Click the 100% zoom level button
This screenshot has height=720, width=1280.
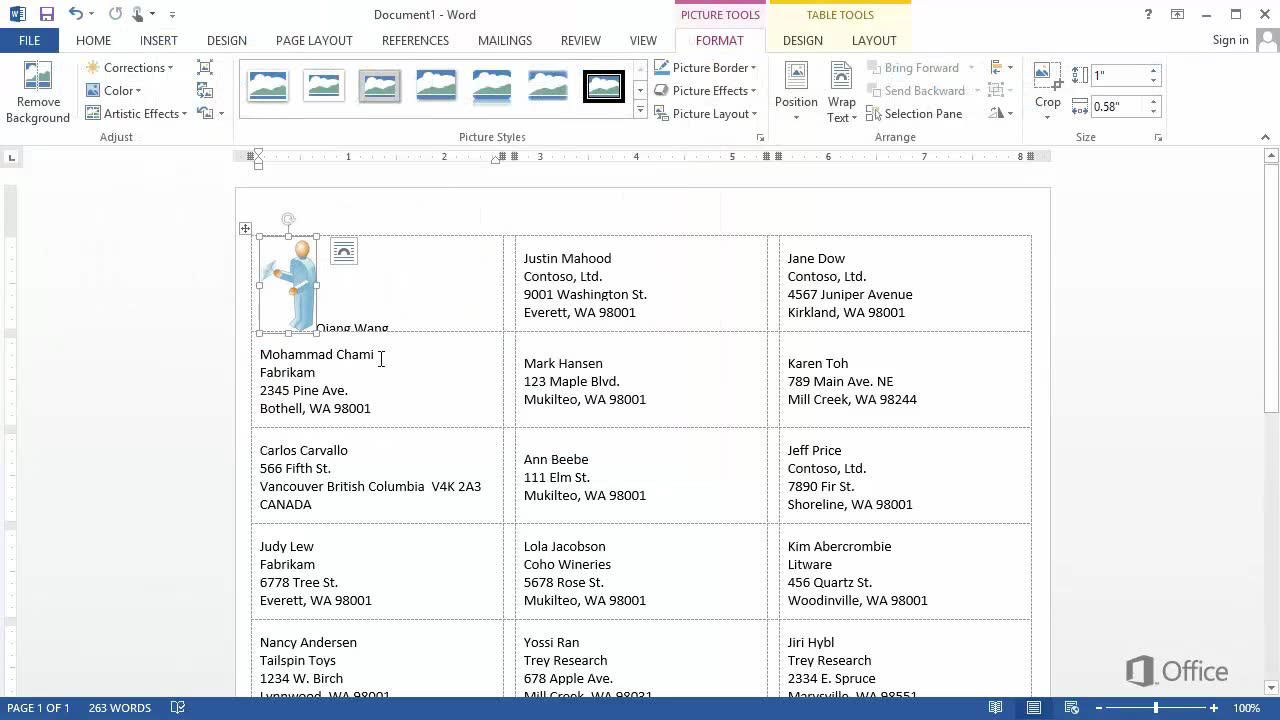pyautogui.click(x=1246, y=708)
